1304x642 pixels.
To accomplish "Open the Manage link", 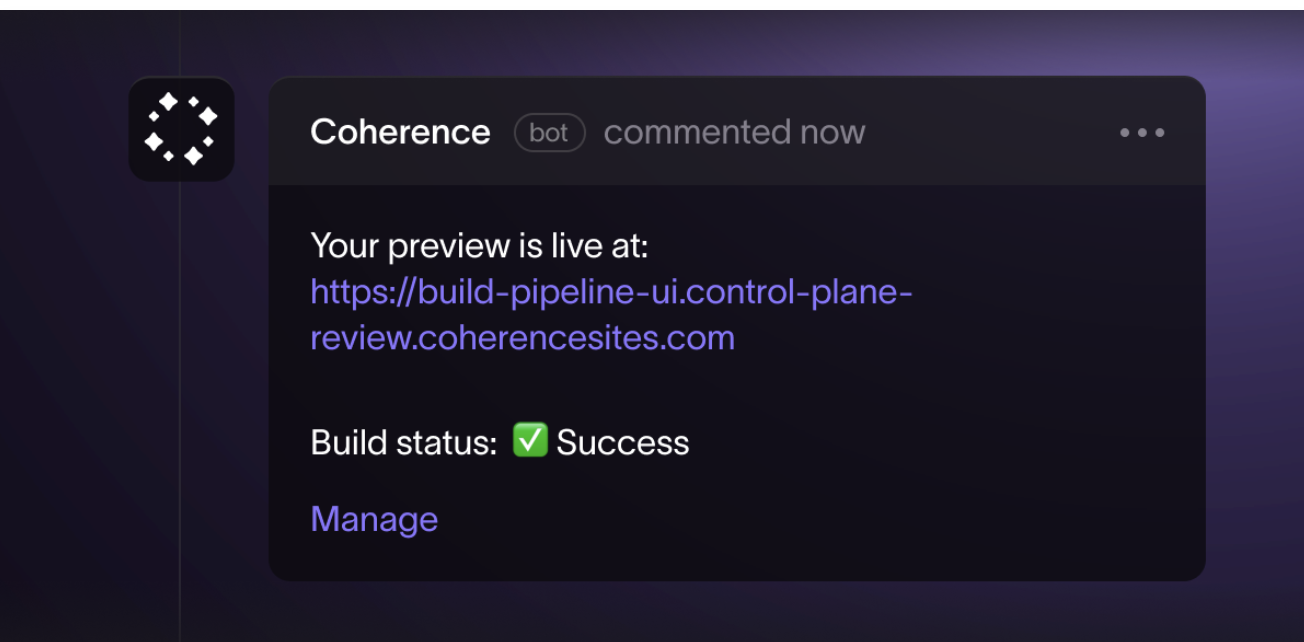I will click(x=374, y=519).
